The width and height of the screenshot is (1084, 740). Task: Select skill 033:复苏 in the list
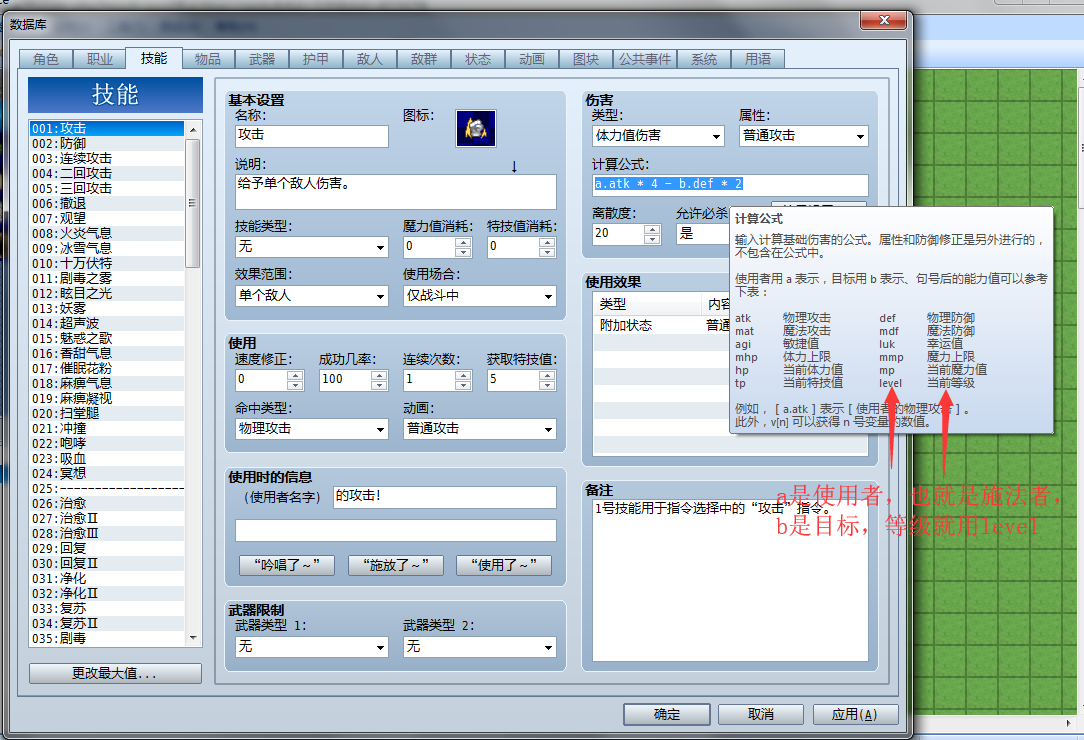point(107,609)
